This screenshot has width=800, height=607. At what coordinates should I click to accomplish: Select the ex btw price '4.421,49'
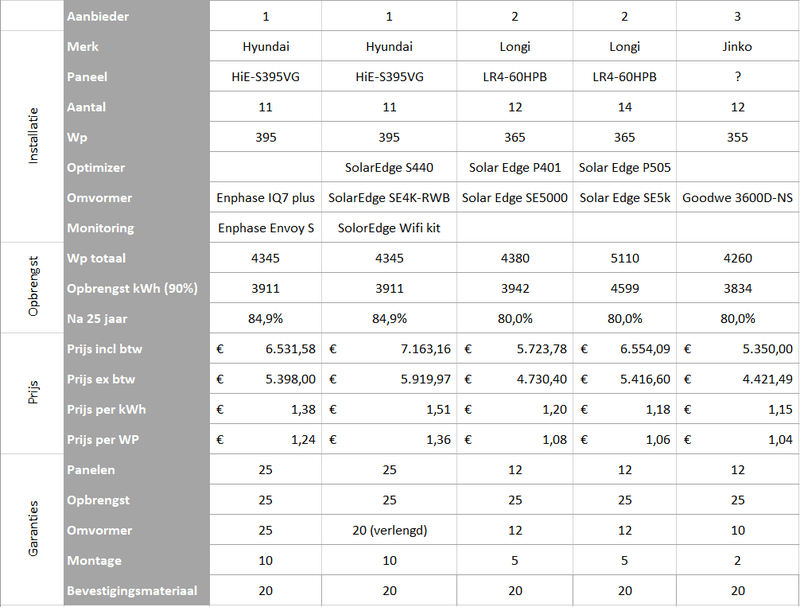(737, 379)
